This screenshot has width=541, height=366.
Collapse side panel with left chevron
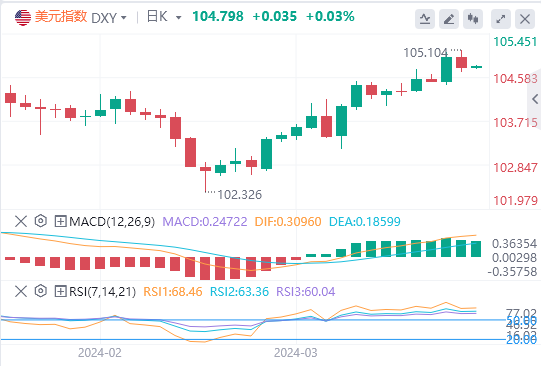[535, 99]
